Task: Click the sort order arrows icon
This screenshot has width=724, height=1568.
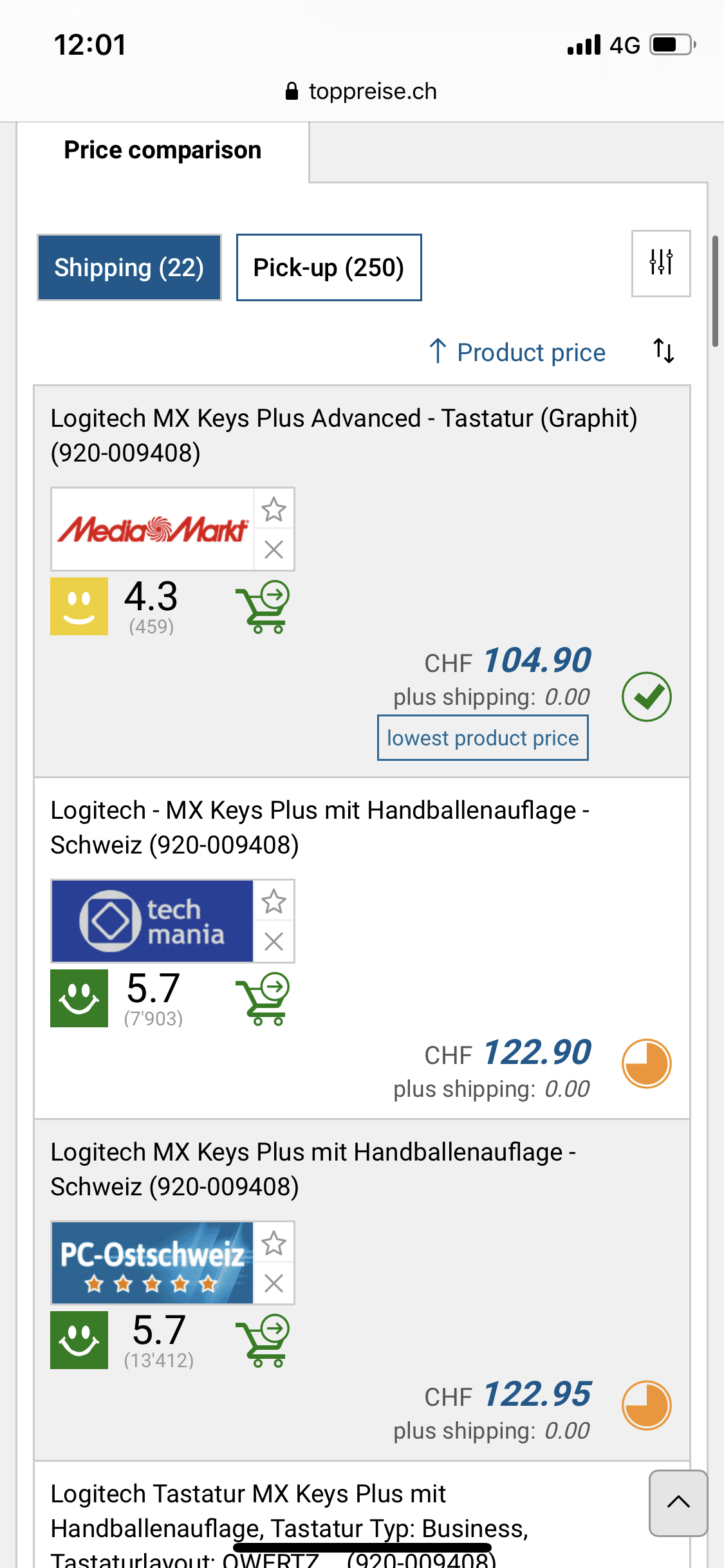Action: click(664, 351)
